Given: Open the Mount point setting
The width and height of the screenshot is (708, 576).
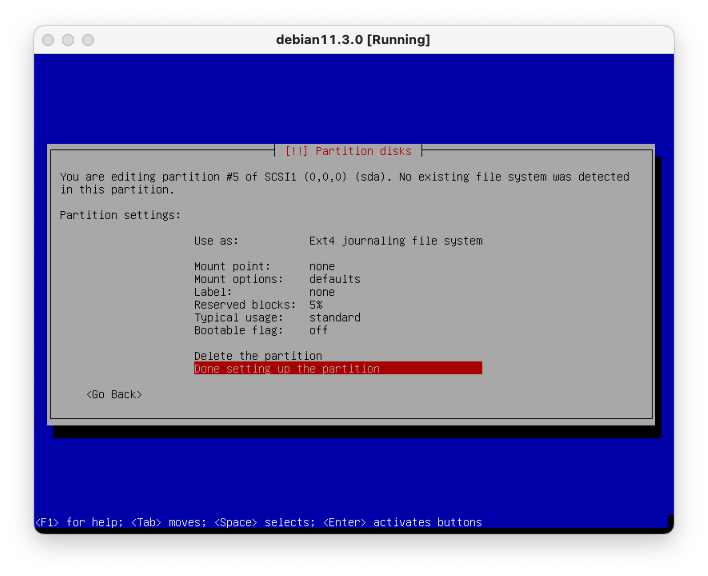Looking at the screenshot, I should [264, 267].
